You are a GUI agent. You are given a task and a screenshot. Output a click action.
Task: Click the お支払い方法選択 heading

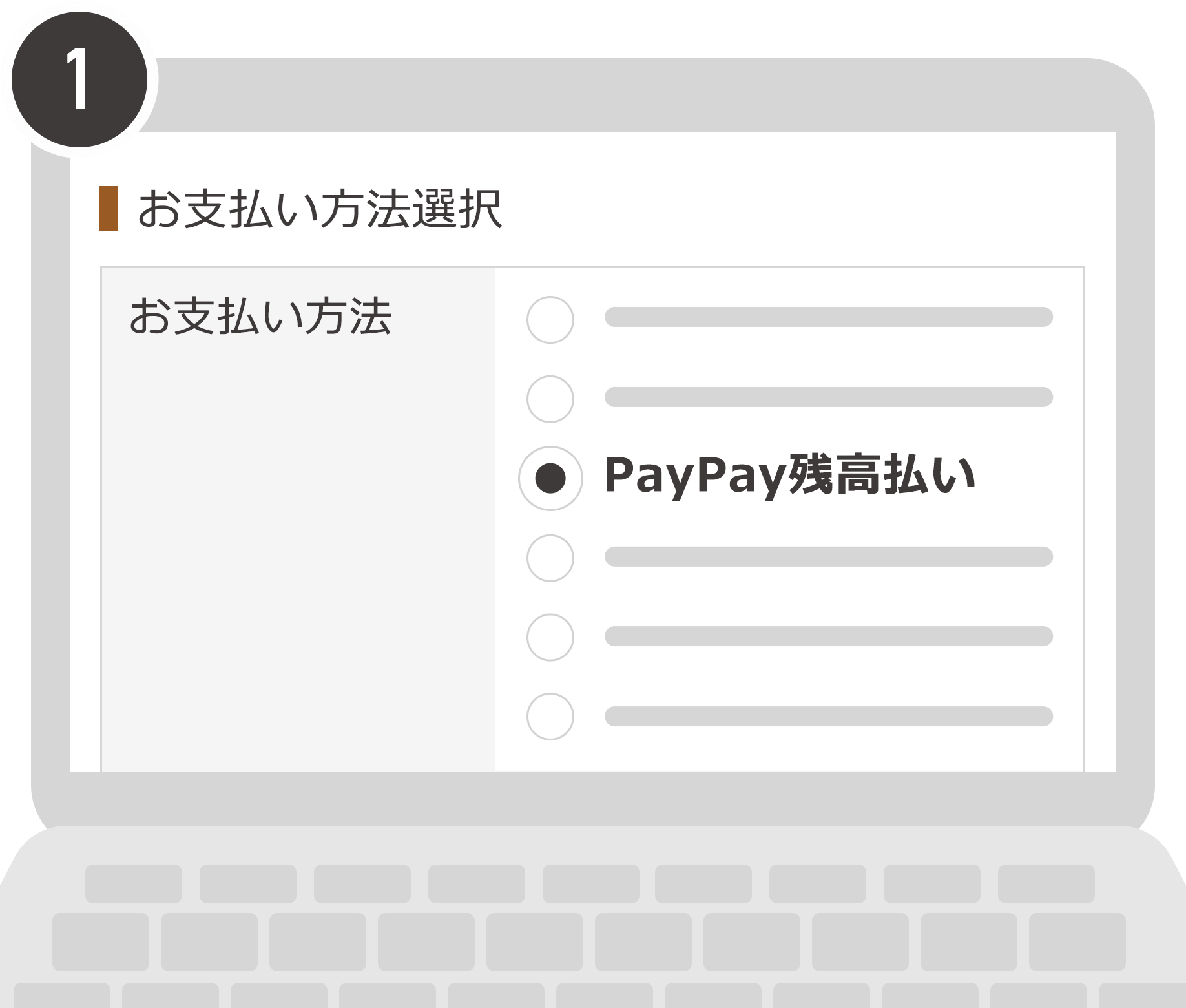320,209
